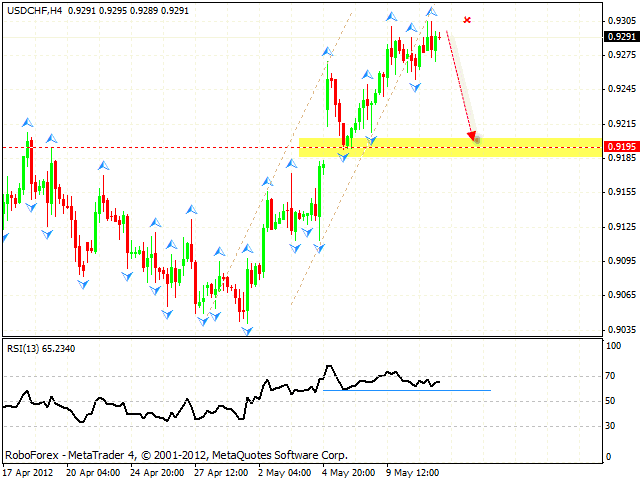
Task: Click the RSI 70 level axis label
Action: (609, 376)
